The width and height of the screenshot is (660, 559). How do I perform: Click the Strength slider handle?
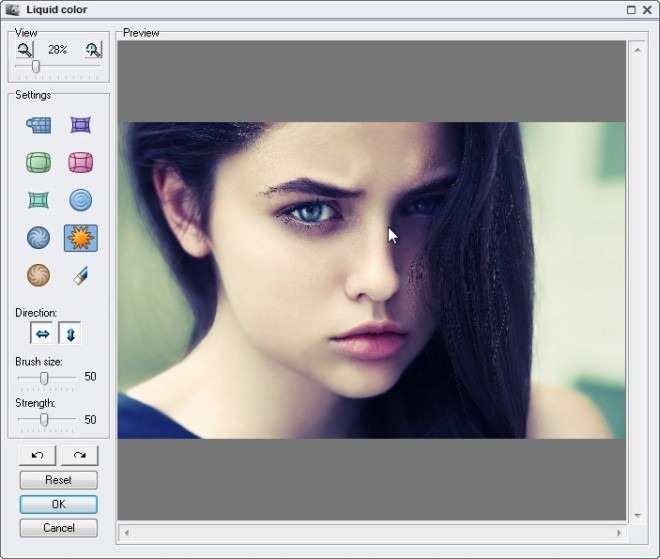click(x=44, y=419)
